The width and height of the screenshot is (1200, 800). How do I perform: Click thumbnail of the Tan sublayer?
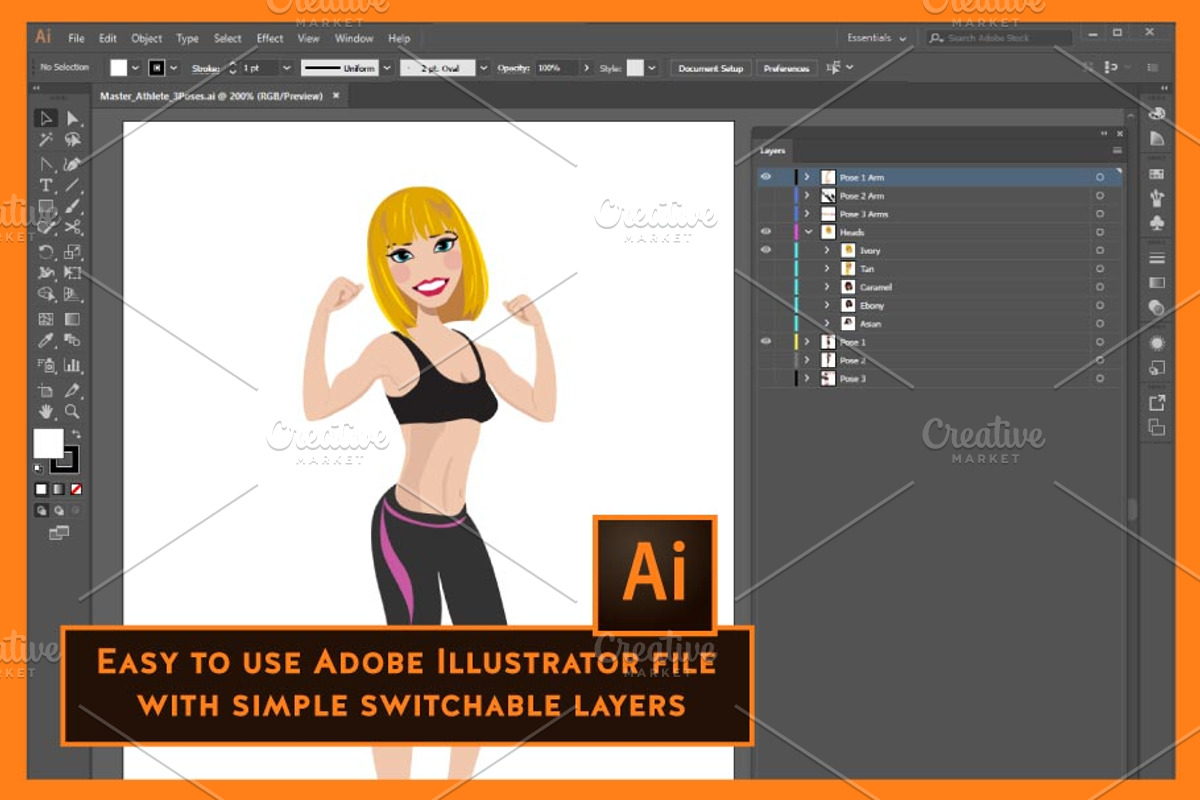point(848,269)
